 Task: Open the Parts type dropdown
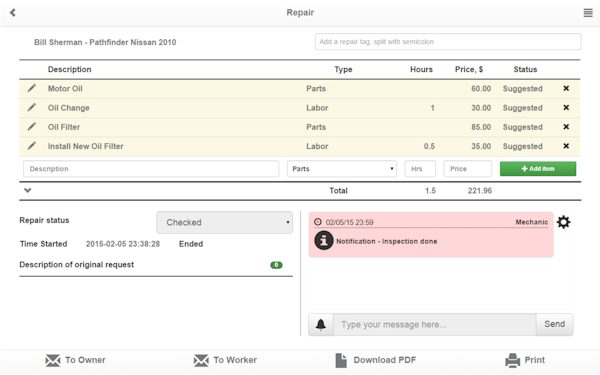coord(342,169)
